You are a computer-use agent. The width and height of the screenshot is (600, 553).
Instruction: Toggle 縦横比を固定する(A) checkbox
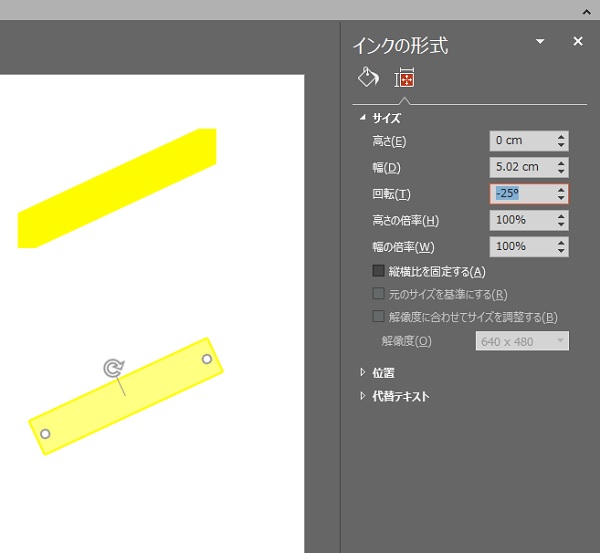point(378,271)
